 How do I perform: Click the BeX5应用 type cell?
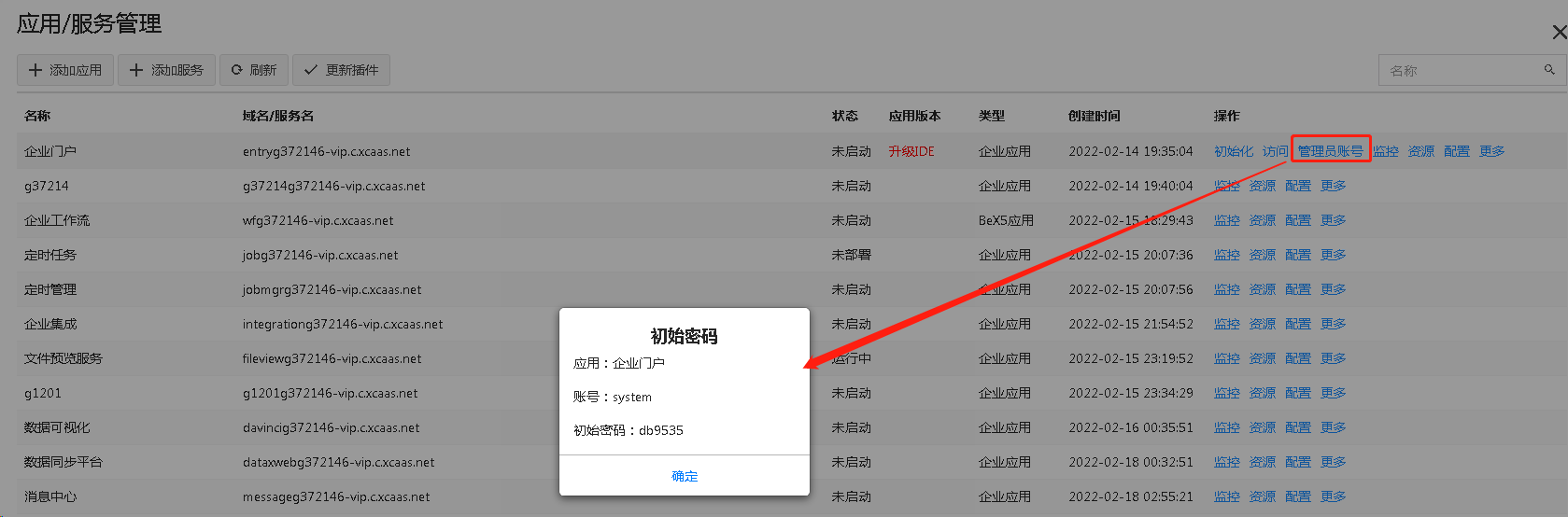point(1006,220)
